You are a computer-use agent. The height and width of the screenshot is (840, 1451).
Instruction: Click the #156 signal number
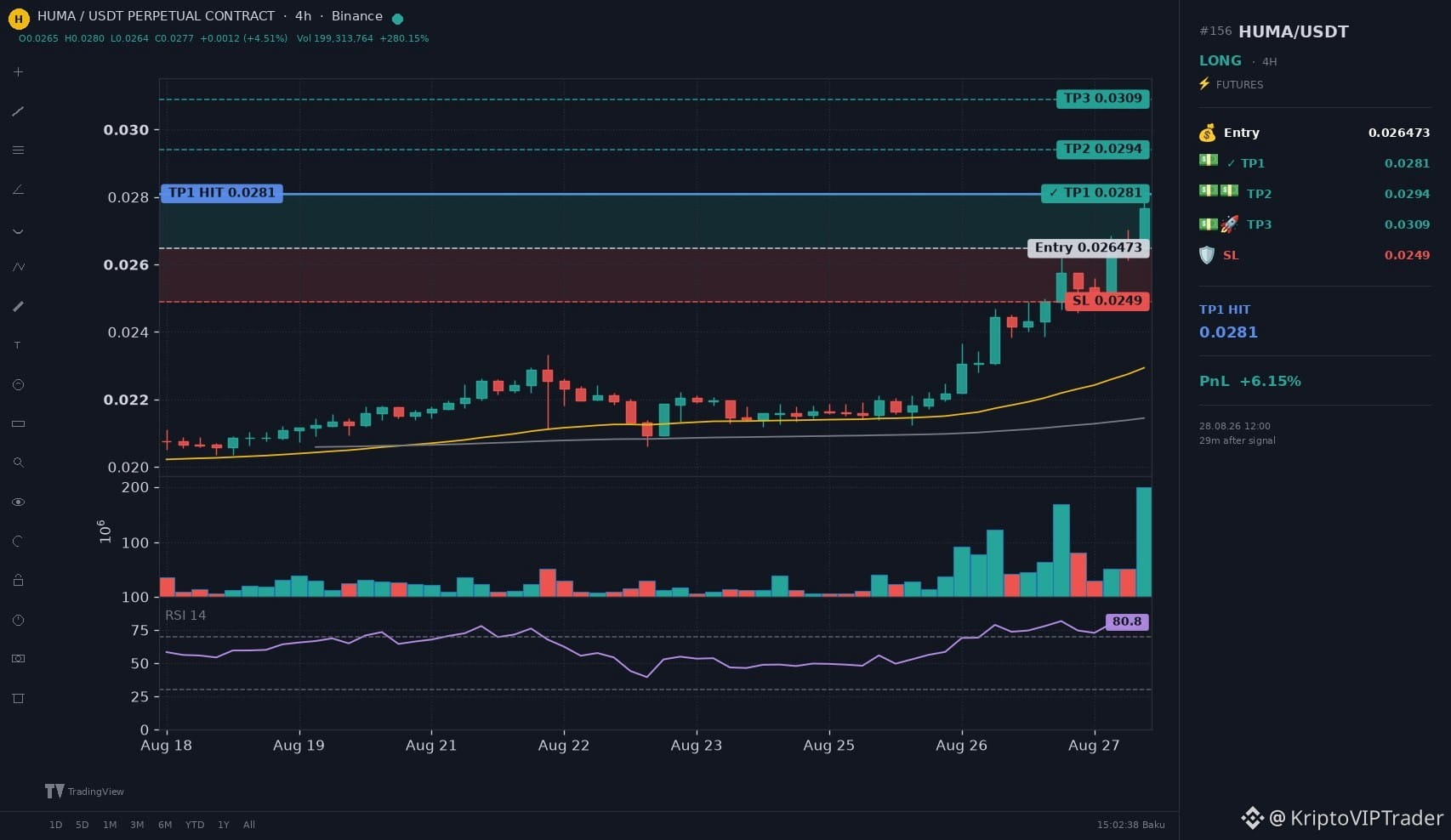[x=1215, y=31]
